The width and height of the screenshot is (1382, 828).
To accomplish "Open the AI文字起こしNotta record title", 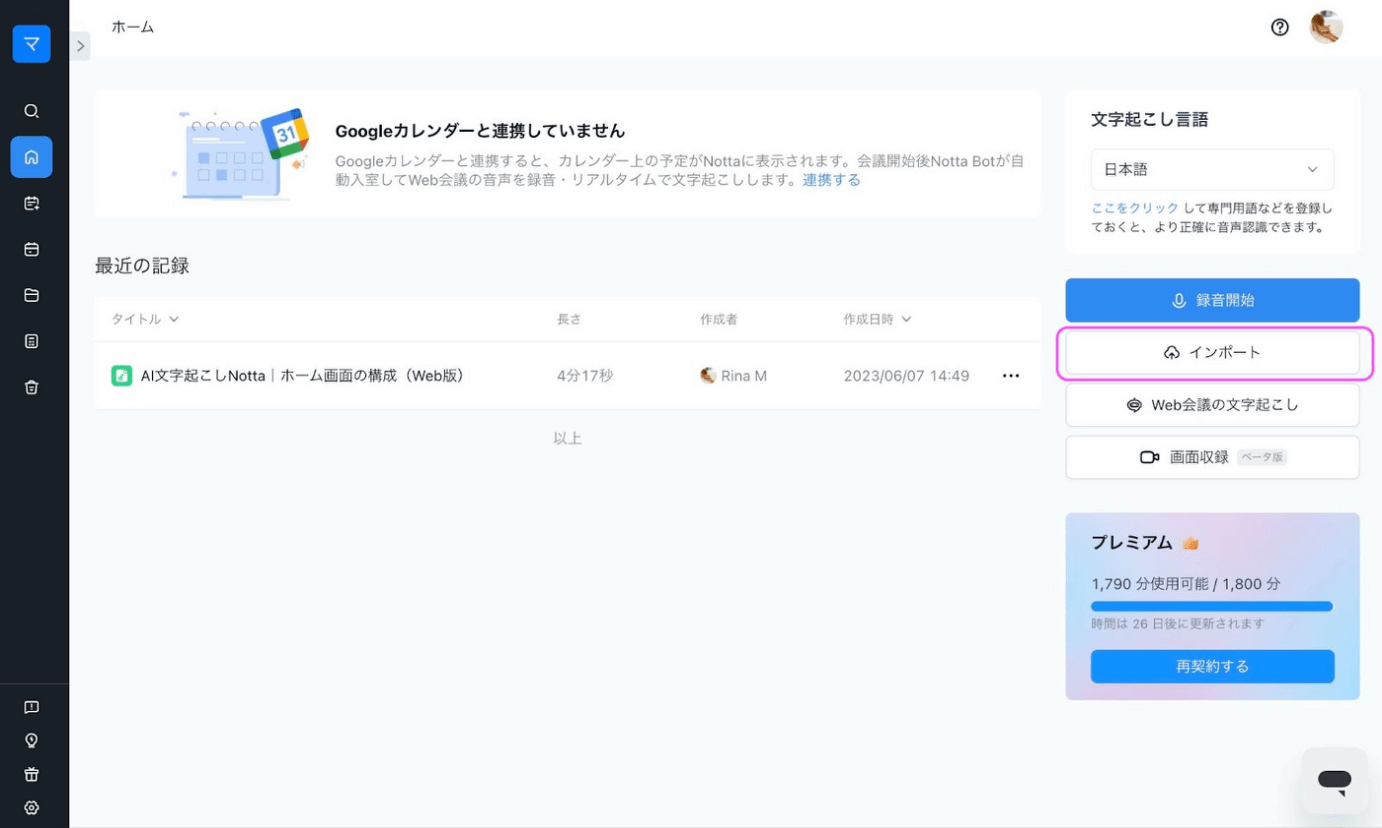I will (302, 376).
